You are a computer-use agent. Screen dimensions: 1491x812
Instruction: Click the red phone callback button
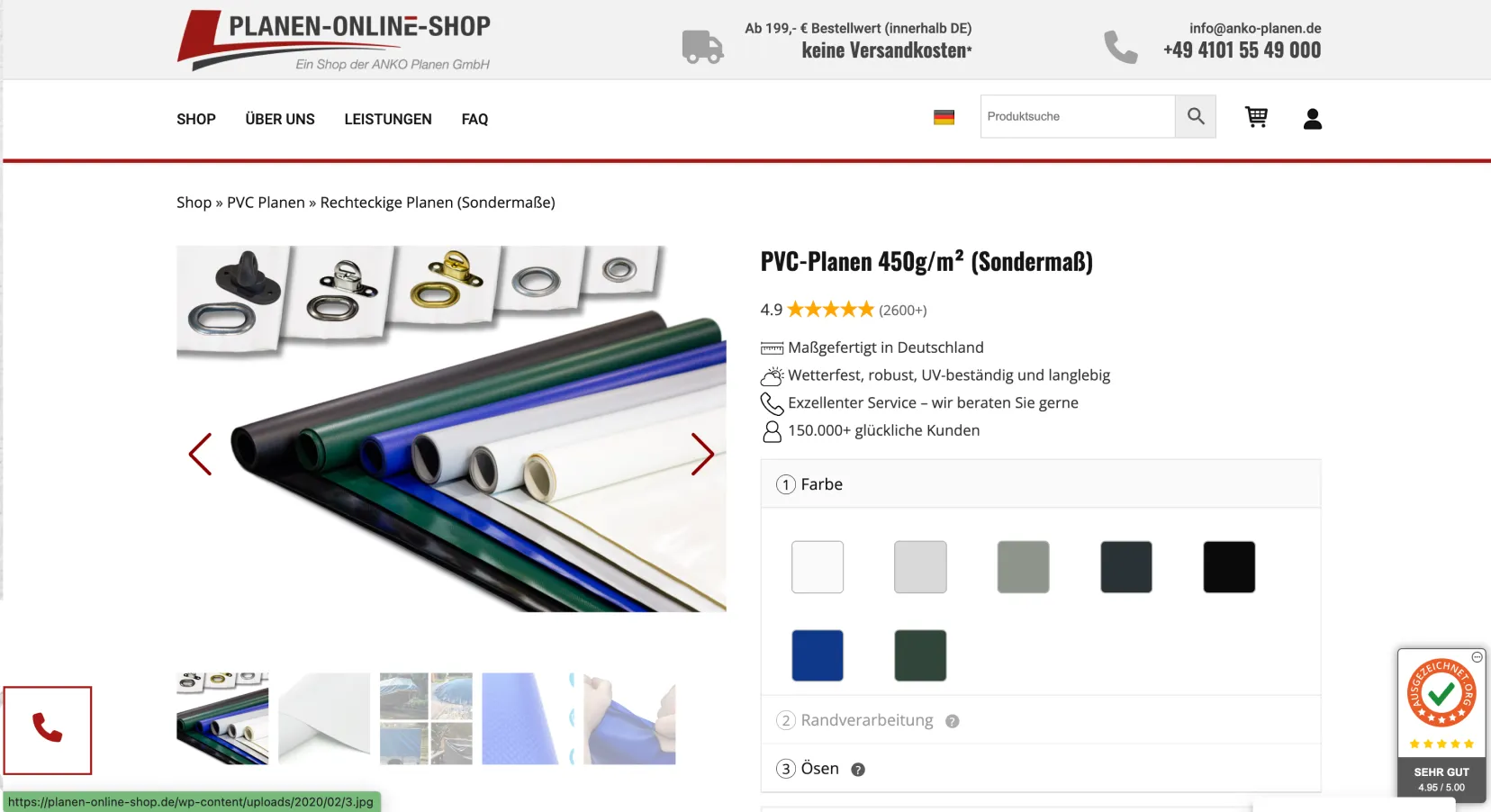tap(48, 730)
